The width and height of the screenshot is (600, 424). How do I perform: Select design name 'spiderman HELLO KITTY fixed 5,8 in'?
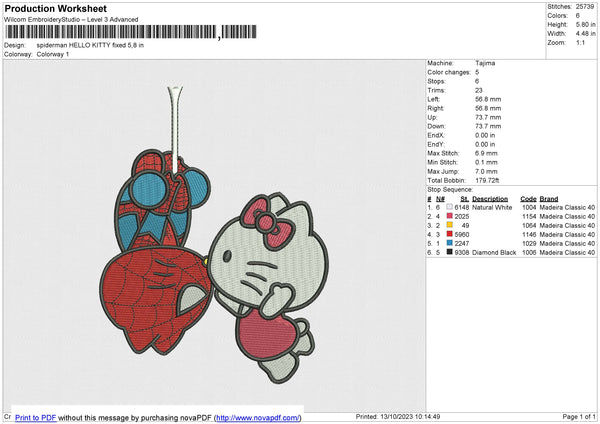(x=90, y=45)
